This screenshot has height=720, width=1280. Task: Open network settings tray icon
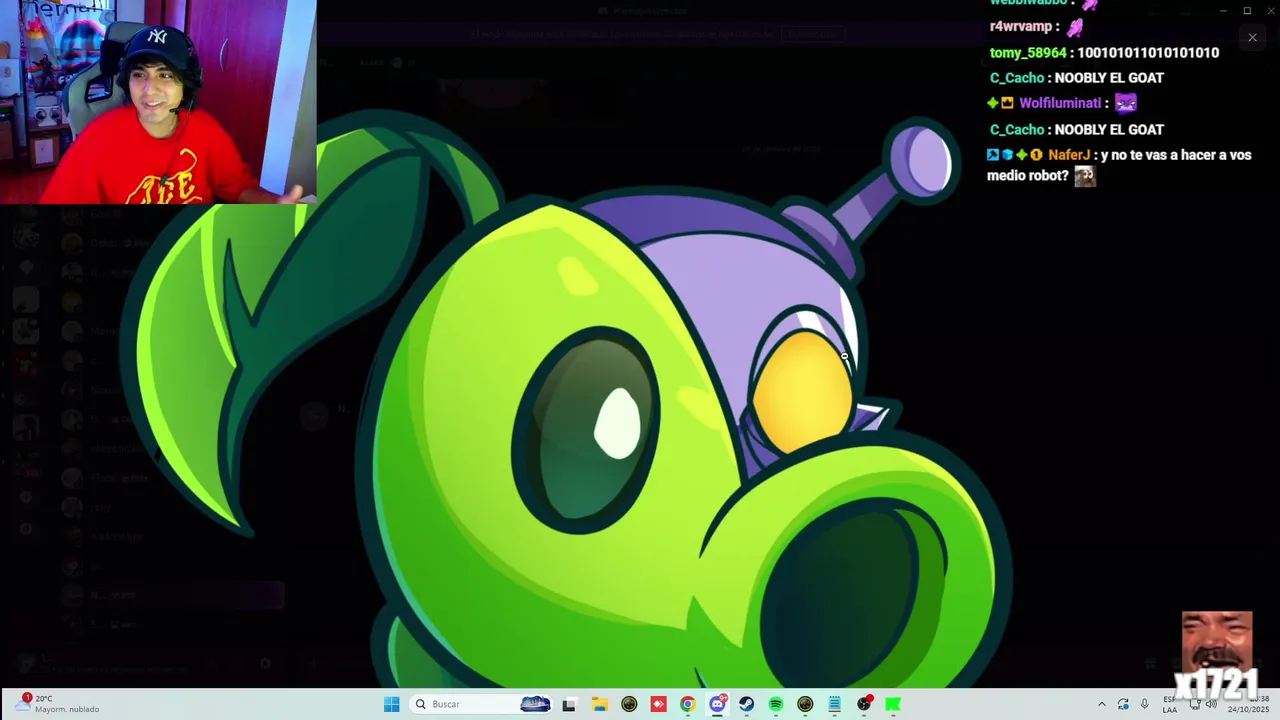pyautogui.click(x=1195, y=704)
